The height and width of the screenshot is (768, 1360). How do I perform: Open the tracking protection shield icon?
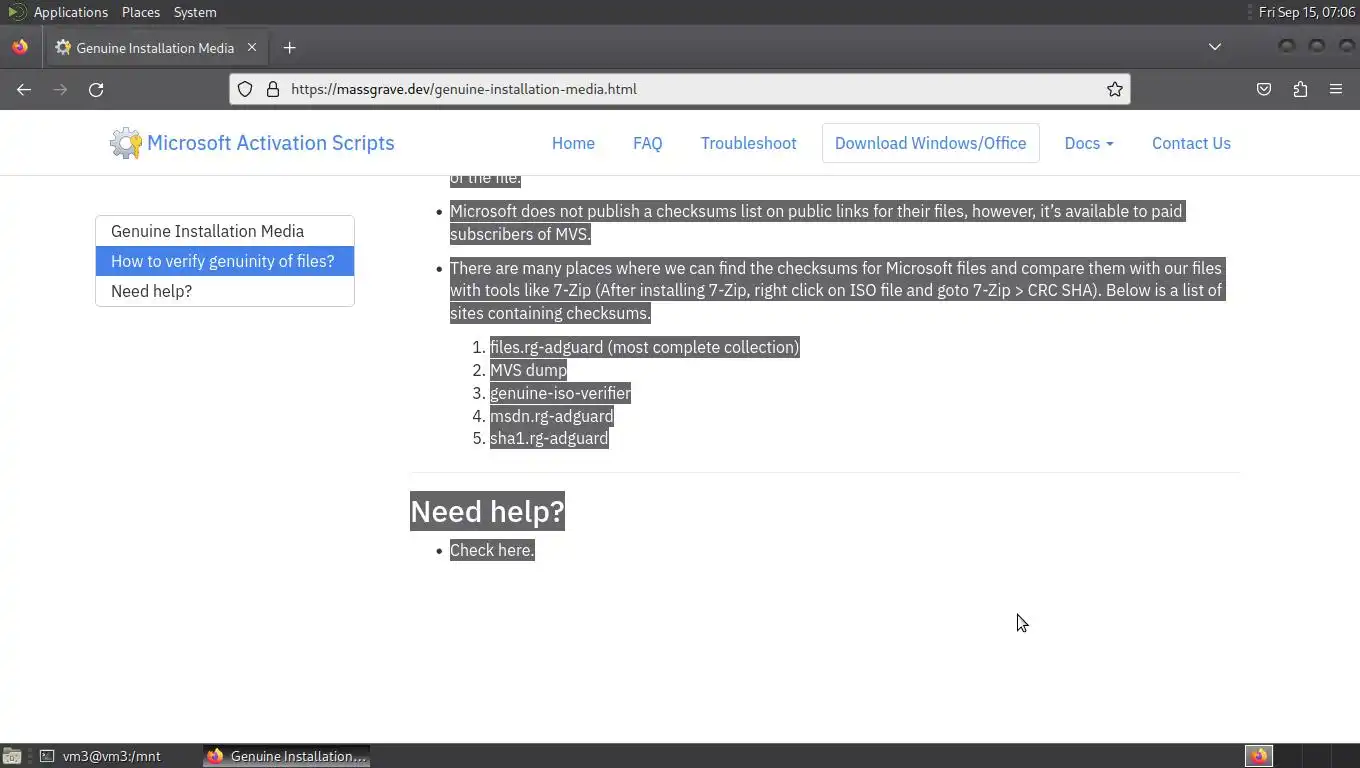tap(245, 89)
